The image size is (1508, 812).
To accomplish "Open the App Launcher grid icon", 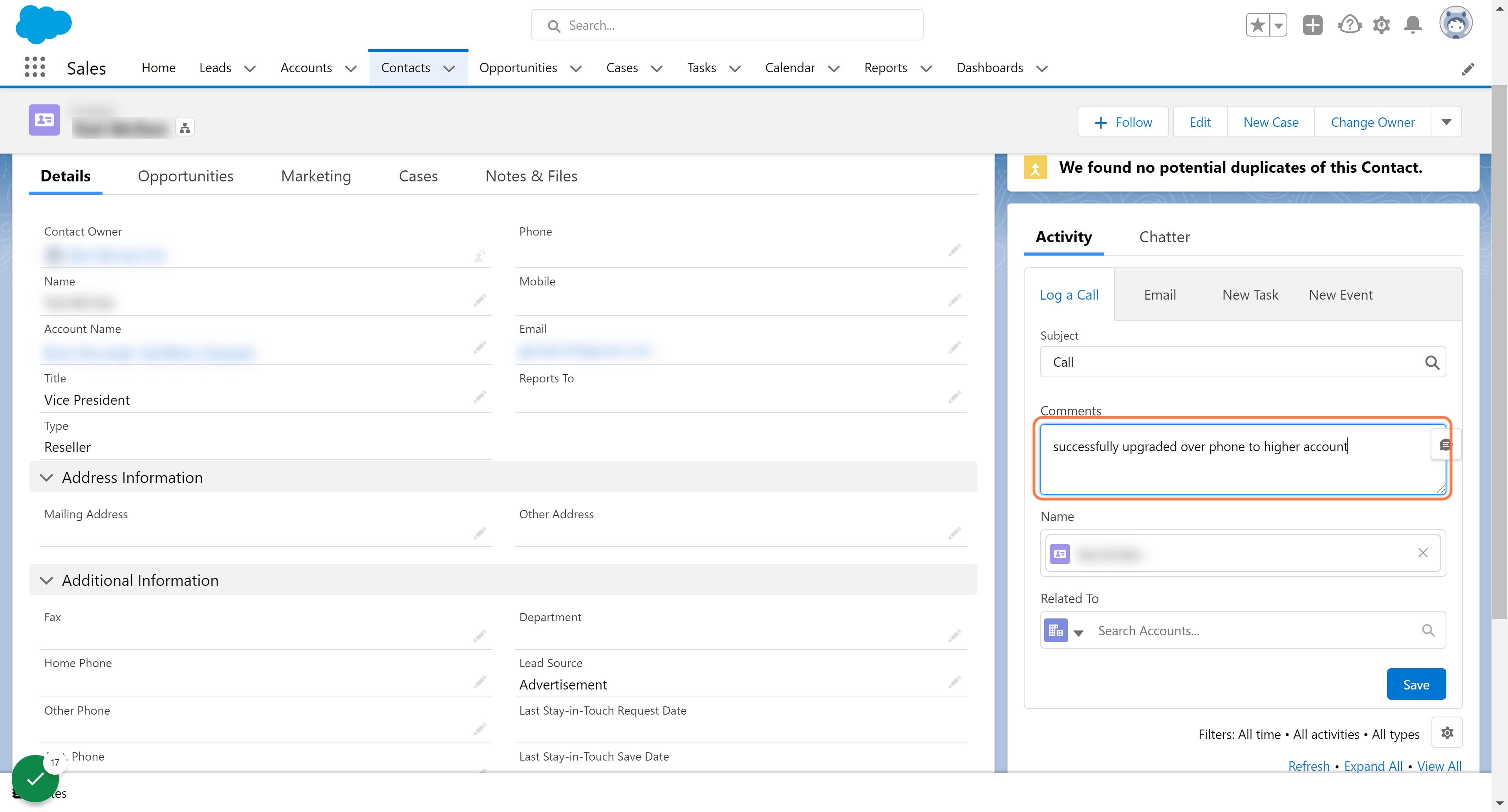I will (35, 67).
